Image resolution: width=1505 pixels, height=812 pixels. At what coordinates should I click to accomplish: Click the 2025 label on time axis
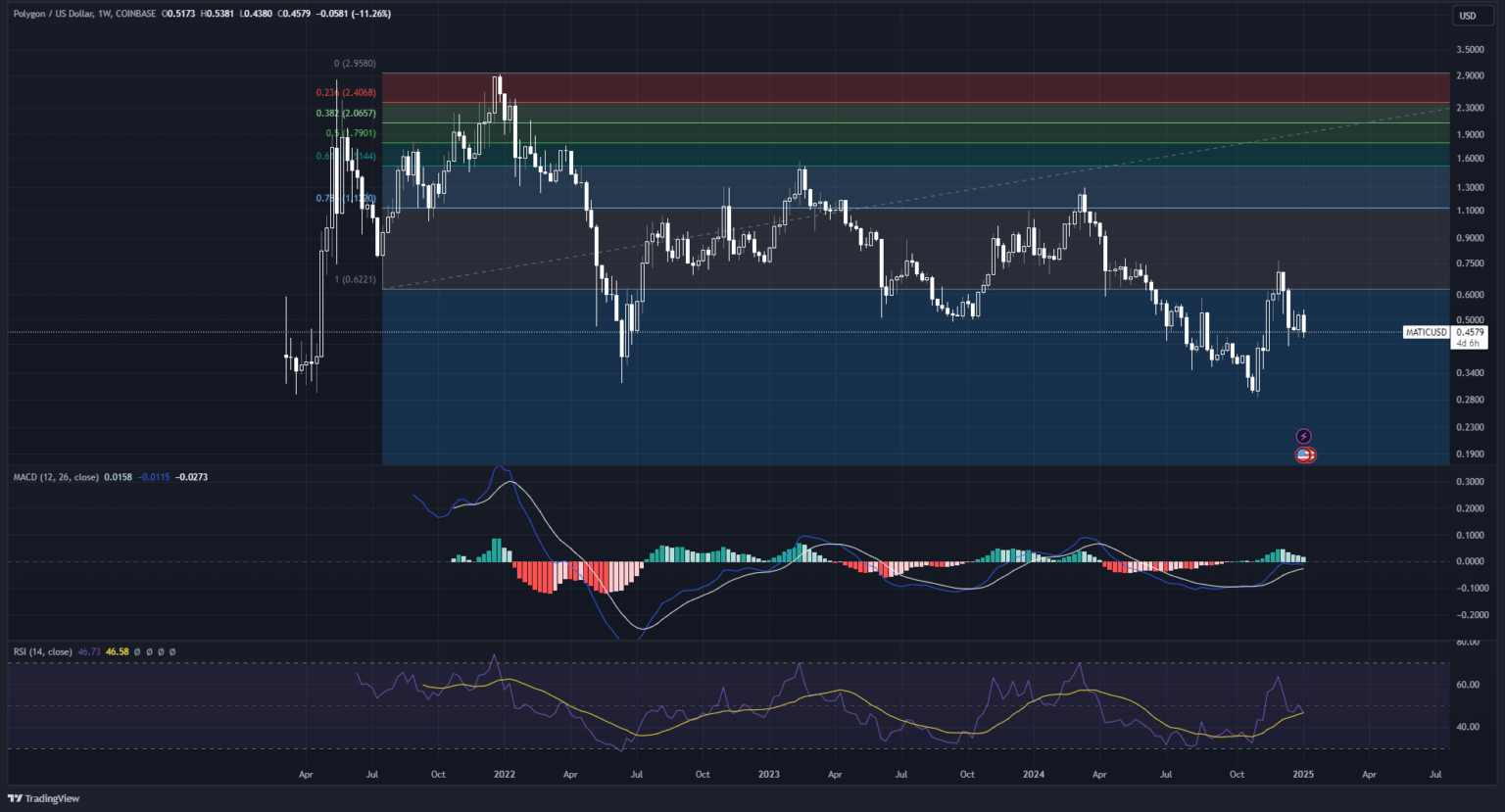coord(1302,774)
